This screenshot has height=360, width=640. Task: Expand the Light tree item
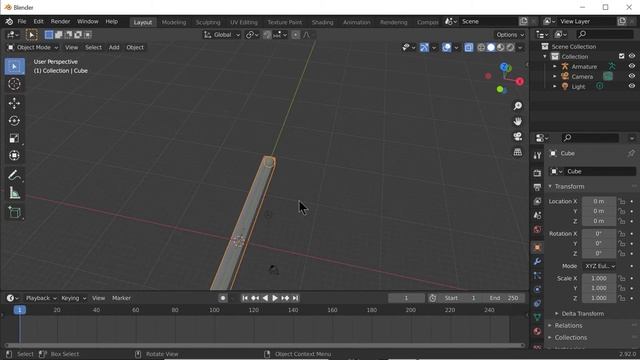pos(555,87)
